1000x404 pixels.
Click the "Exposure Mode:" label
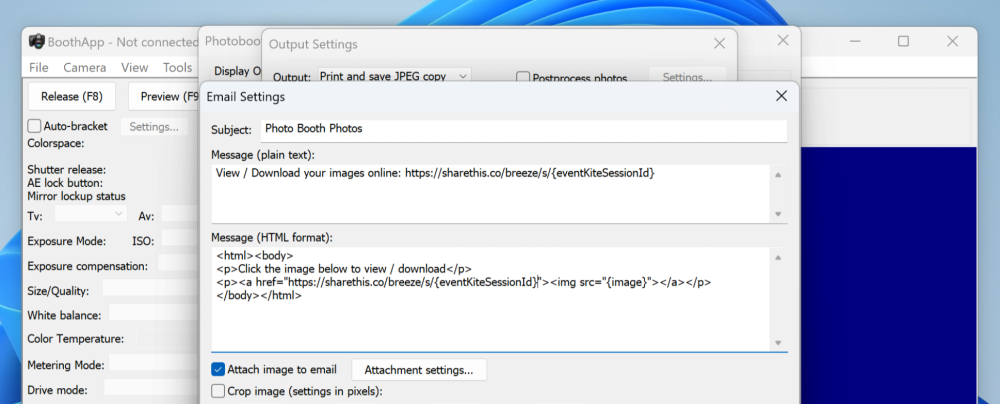coord(67,241)
